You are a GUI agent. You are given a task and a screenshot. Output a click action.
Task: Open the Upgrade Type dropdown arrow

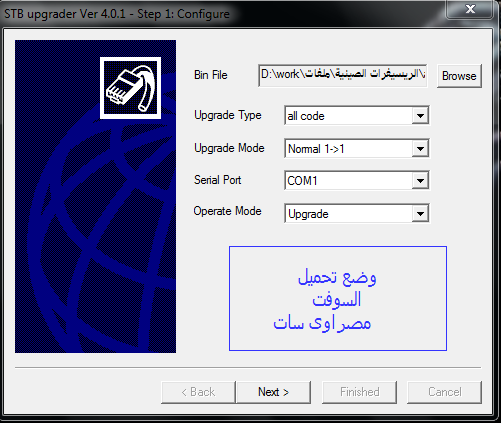click(x=420, y=116)
